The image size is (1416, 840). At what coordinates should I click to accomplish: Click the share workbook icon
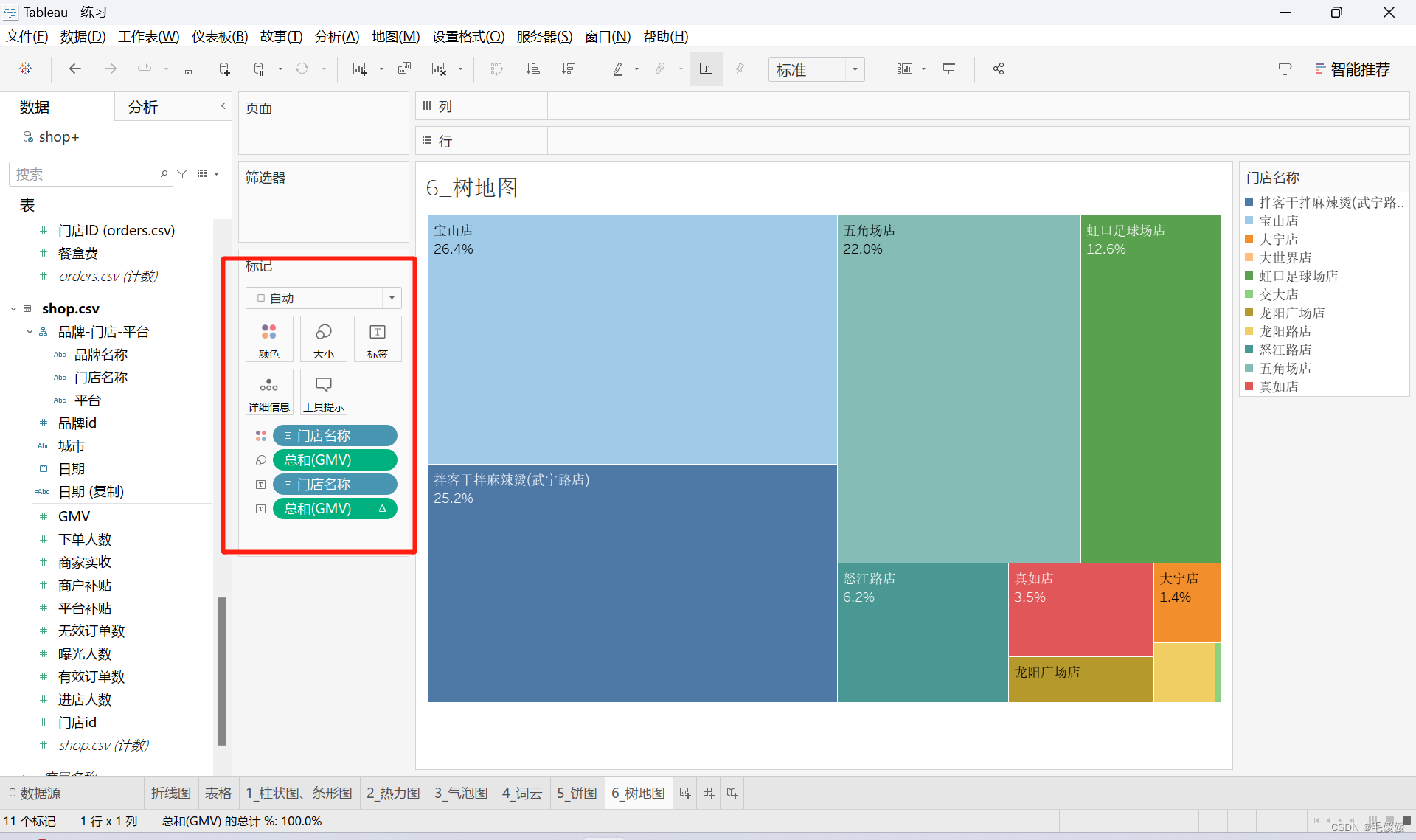click(999, 69)
